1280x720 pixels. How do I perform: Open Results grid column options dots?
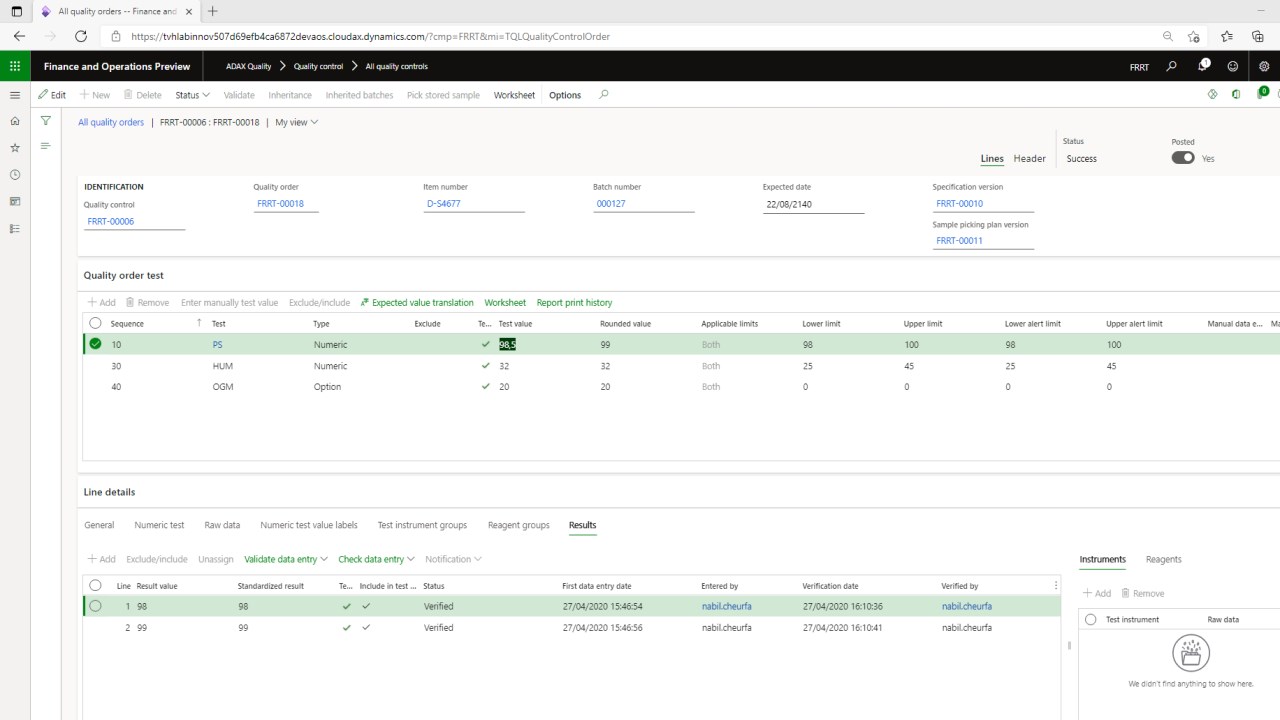tap(1056, 586)
